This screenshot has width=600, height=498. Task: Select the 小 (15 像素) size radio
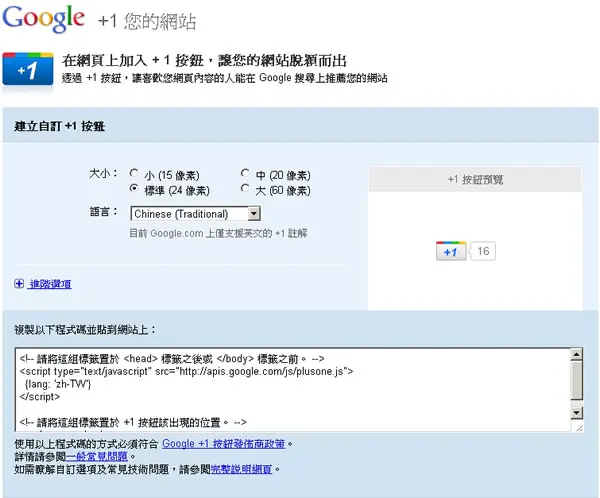(x=134, y=173)
